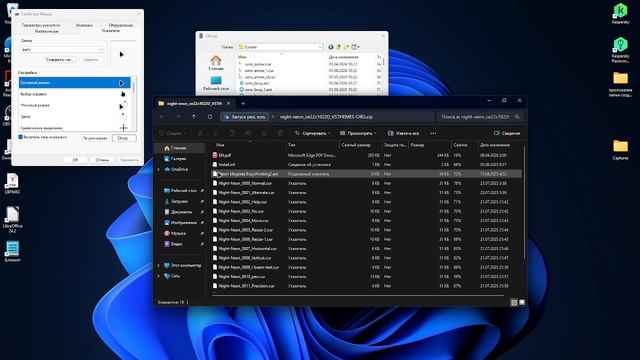Screen dimensions: 640x360
Task: Select the night-neon Explorer tab
Action: 194,104
